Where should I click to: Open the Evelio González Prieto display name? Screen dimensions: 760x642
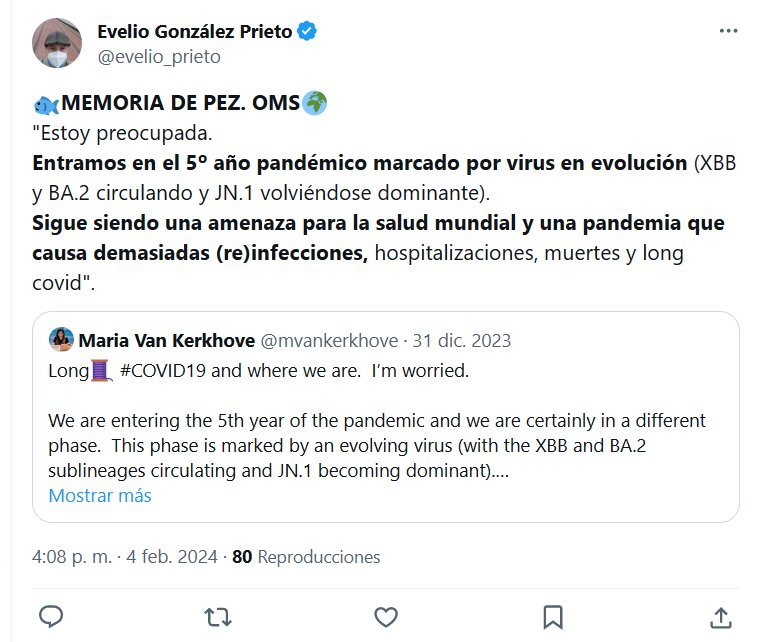(x=194, y=32)
